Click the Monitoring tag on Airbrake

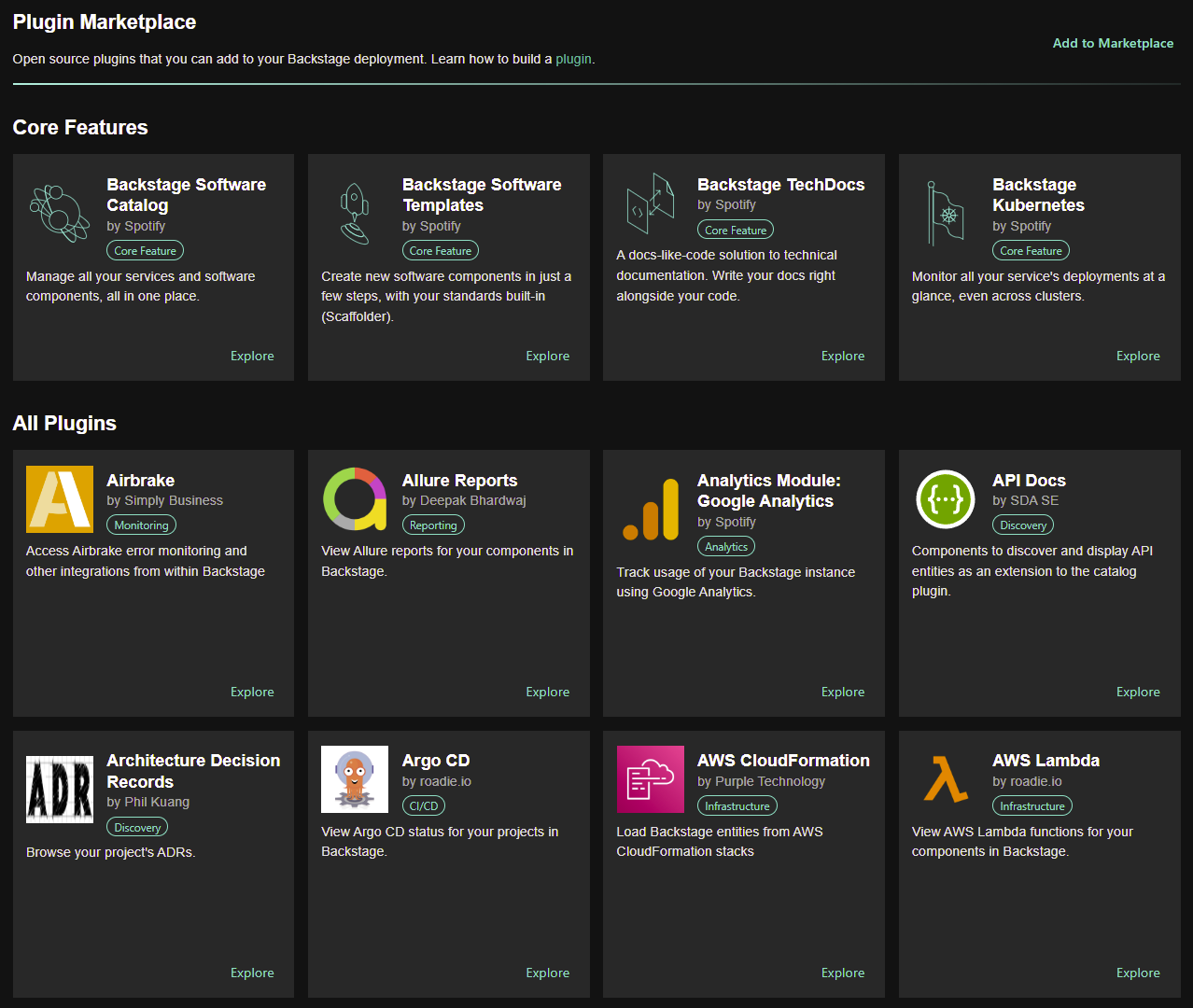pos(141,525)
